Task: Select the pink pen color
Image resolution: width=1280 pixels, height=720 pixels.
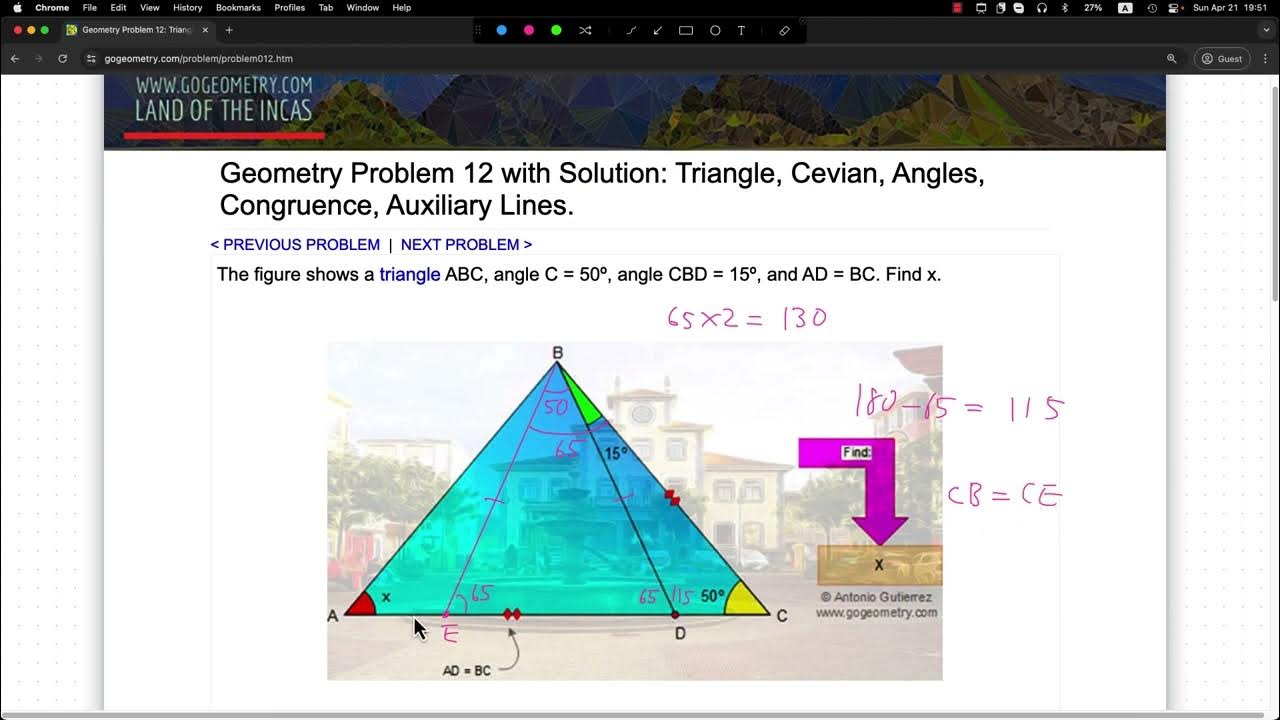Action: 529,30
